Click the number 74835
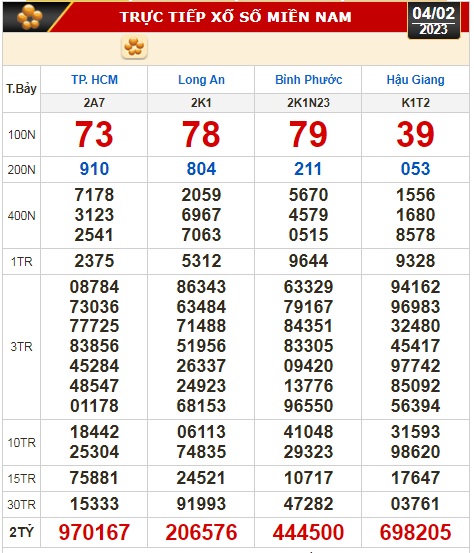Image resolution: width=474 pixels, height=553 pixels. click(201, 452)
